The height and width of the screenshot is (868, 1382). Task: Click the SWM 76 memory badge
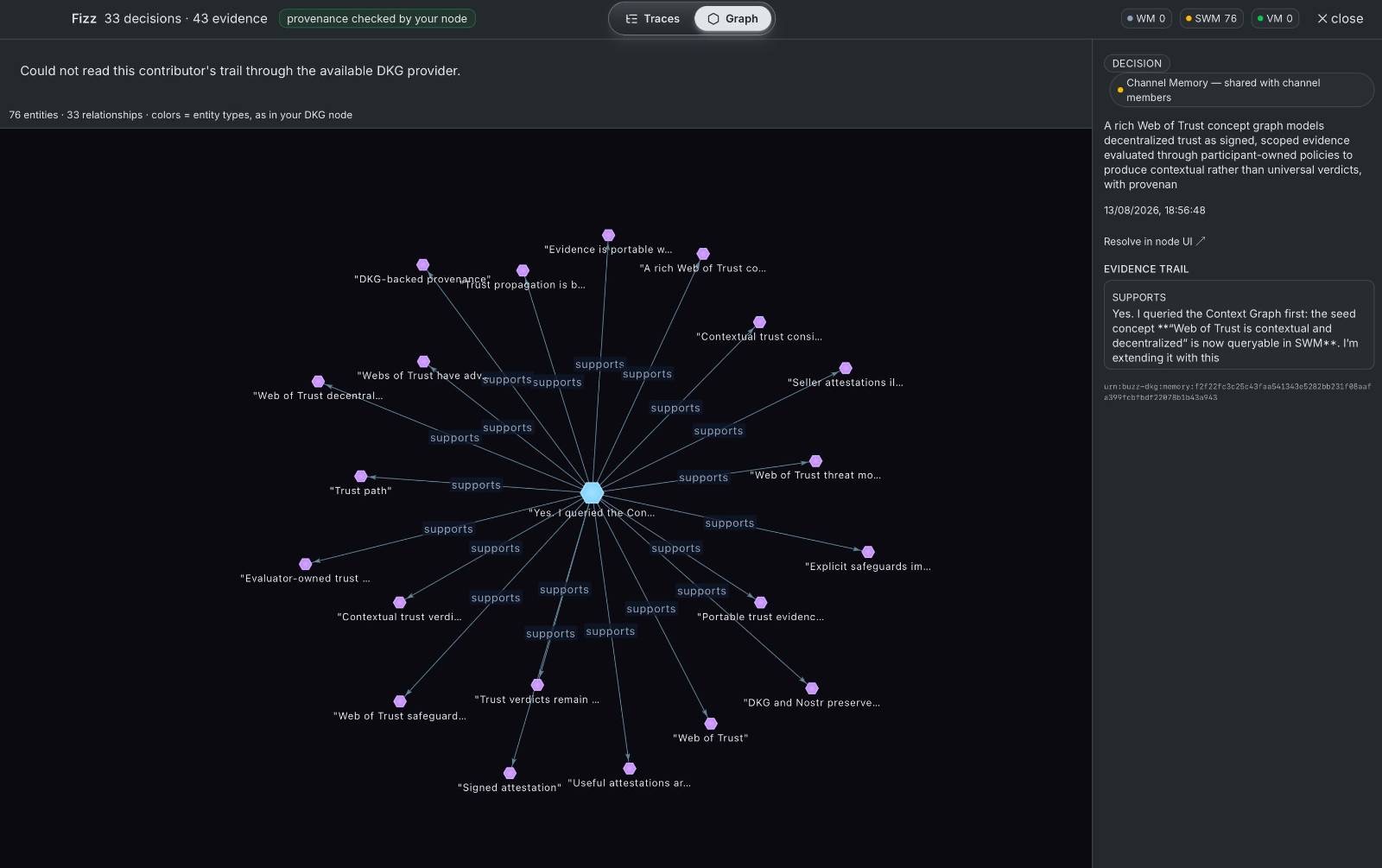click(x=1211, y=18)
